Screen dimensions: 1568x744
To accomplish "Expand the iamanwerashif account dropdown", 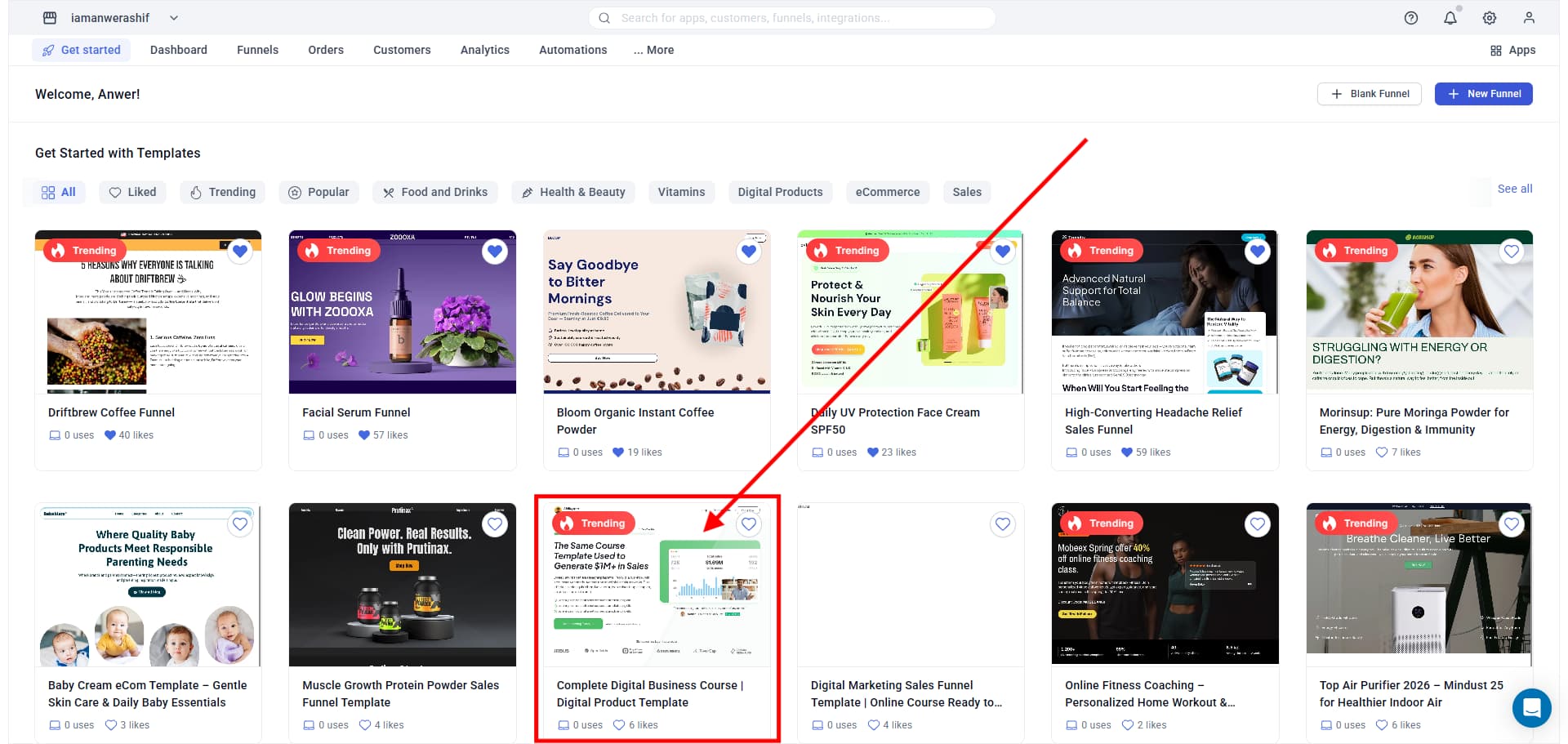I will (x=174, y=18).
